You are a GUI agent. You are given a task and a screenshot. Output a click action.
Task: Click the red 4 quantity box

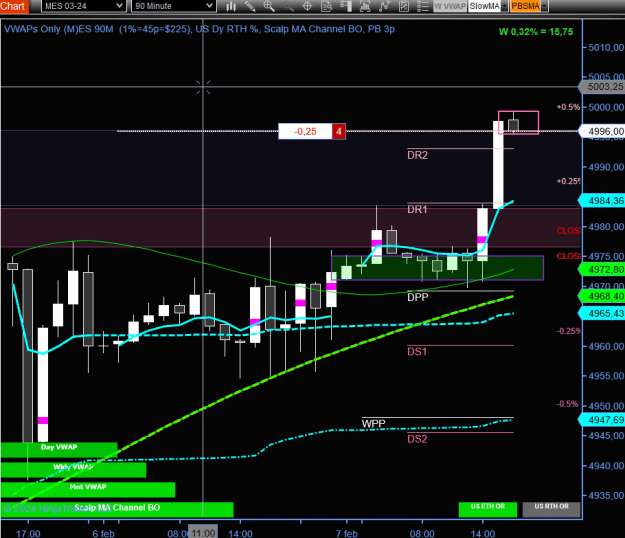click(x=339, y=132)
